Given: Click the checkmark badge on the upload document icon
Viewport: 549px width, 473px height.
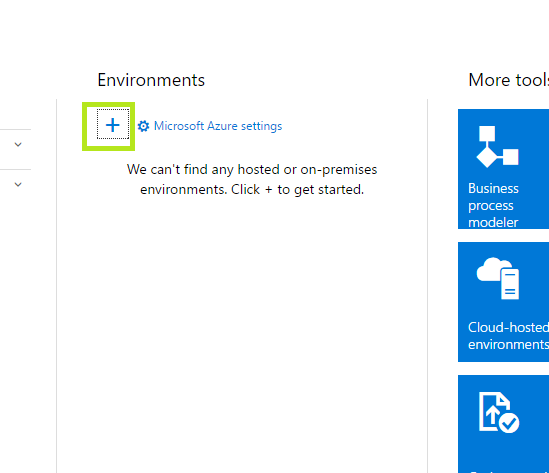Looking at the screenshot, I should tap(509, 423).
